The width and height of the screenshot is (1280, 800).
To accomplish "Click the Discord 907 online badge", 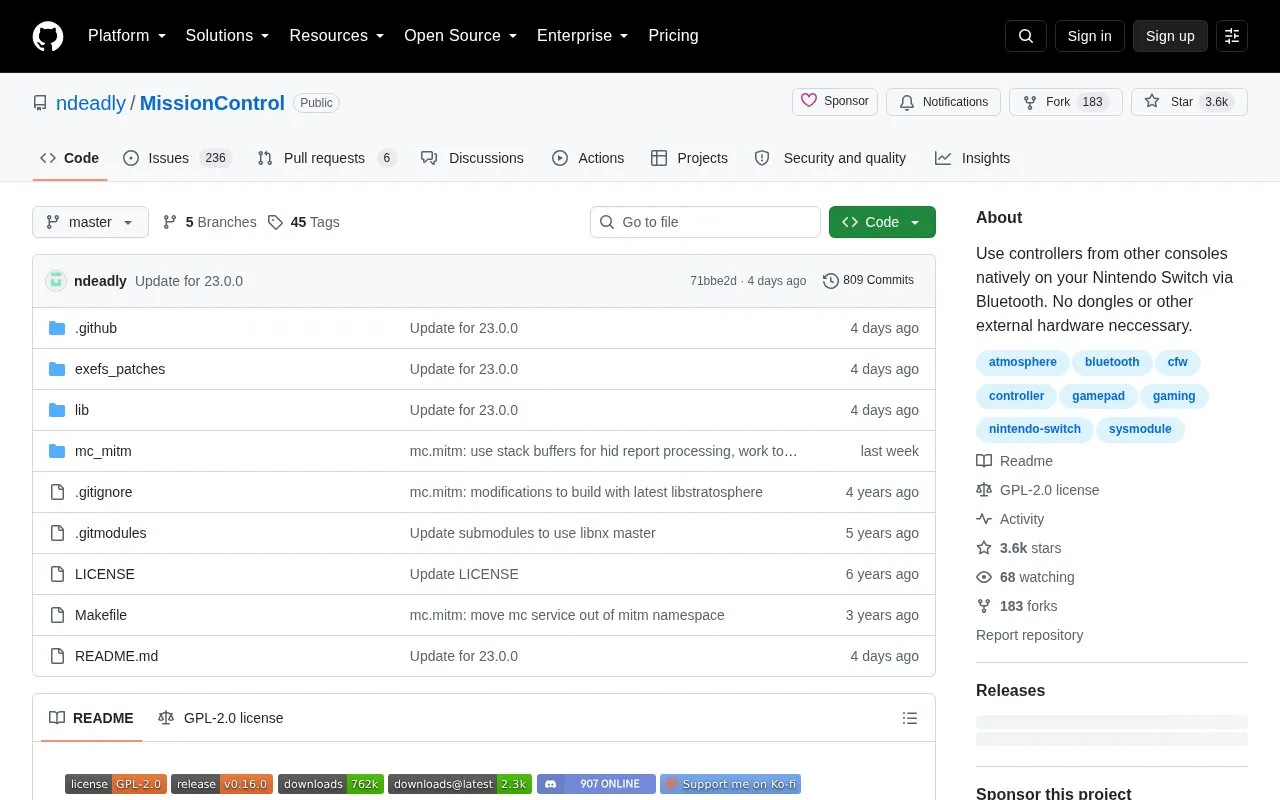I will point(596,784).
